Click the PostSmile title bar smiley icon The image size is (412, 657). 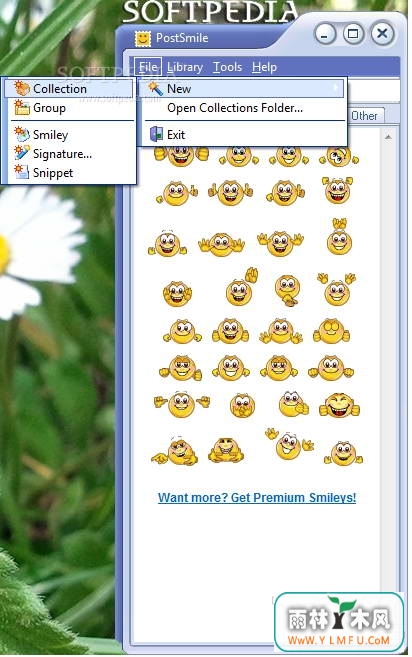pos(143,39)
